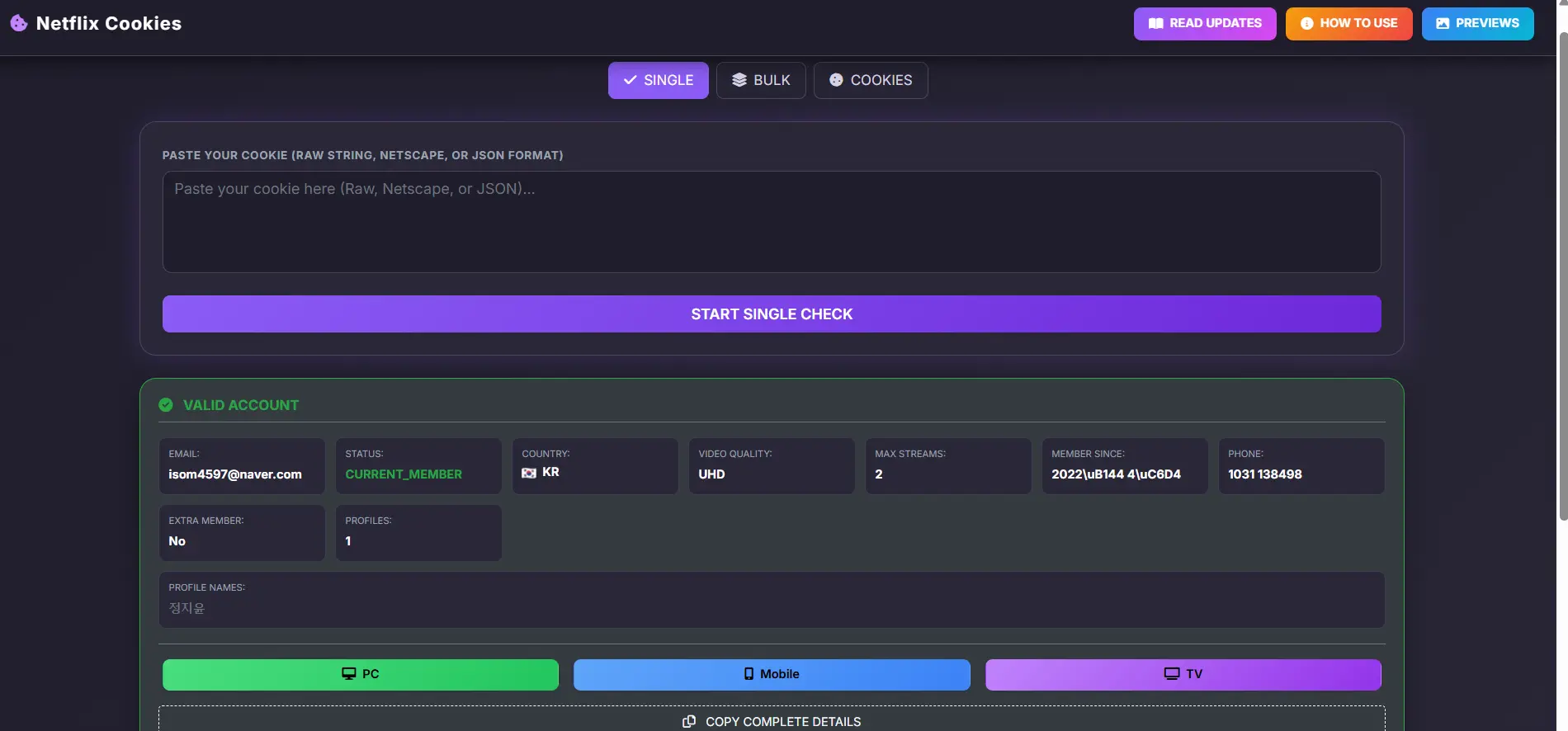Click the VALID ACCOUNT heading
This screenshot has height=731, width=1568.
click(x=241, y=405)
